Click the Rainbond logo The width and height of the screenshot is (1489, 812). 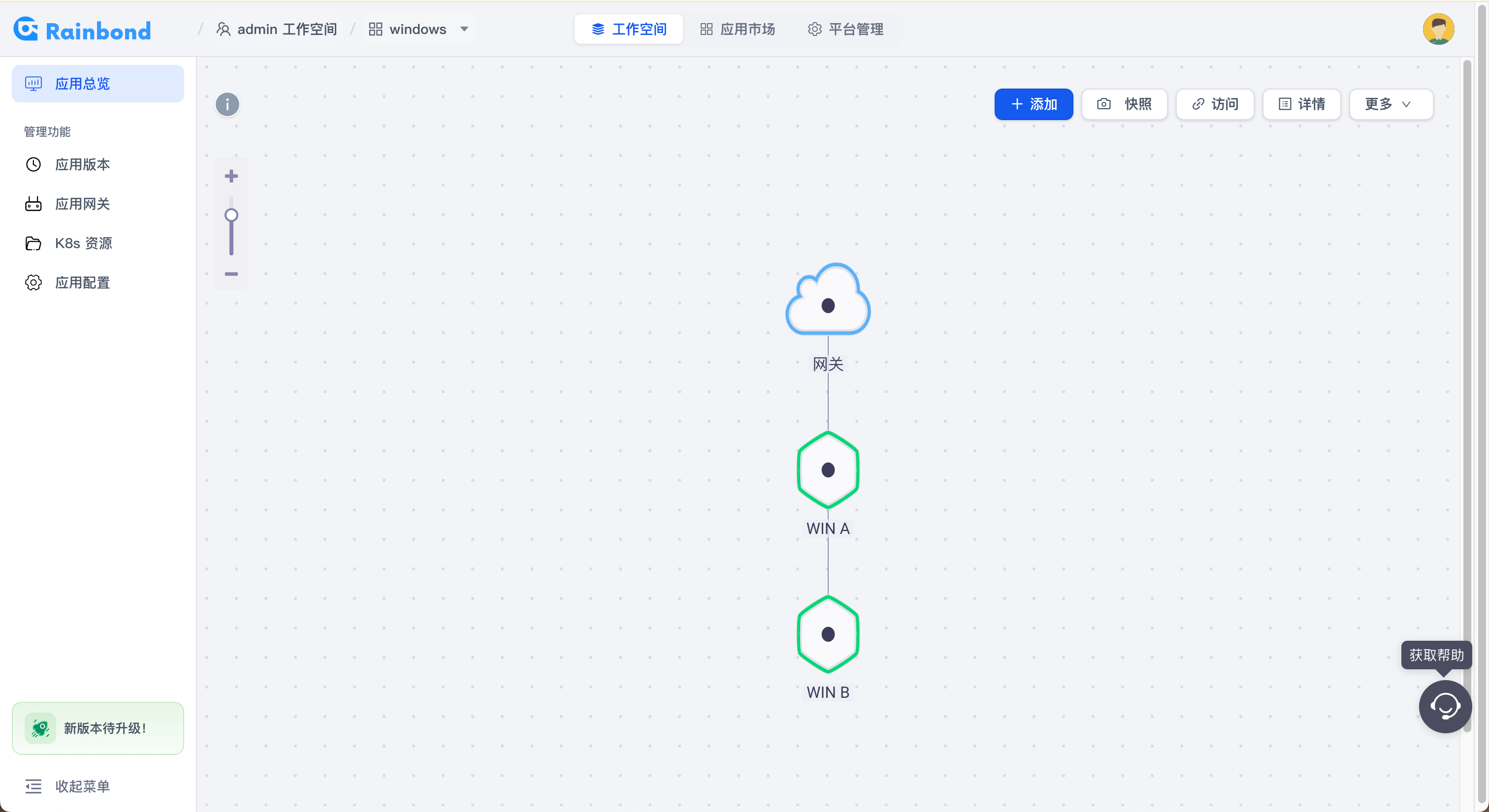click(x=82, y=30)
